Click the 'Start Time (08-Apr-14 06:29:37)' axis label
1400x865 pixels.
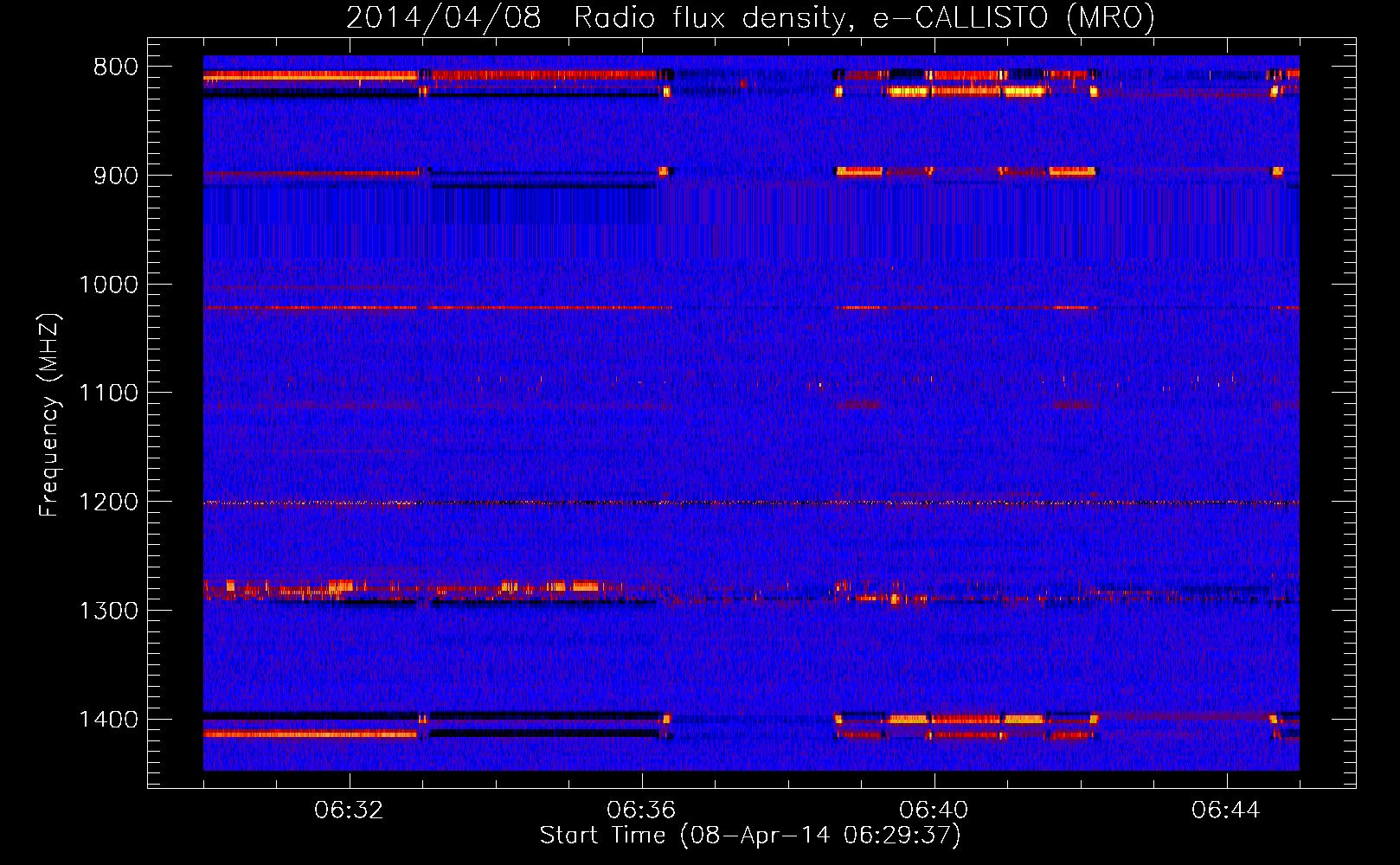tap(750, 836)
